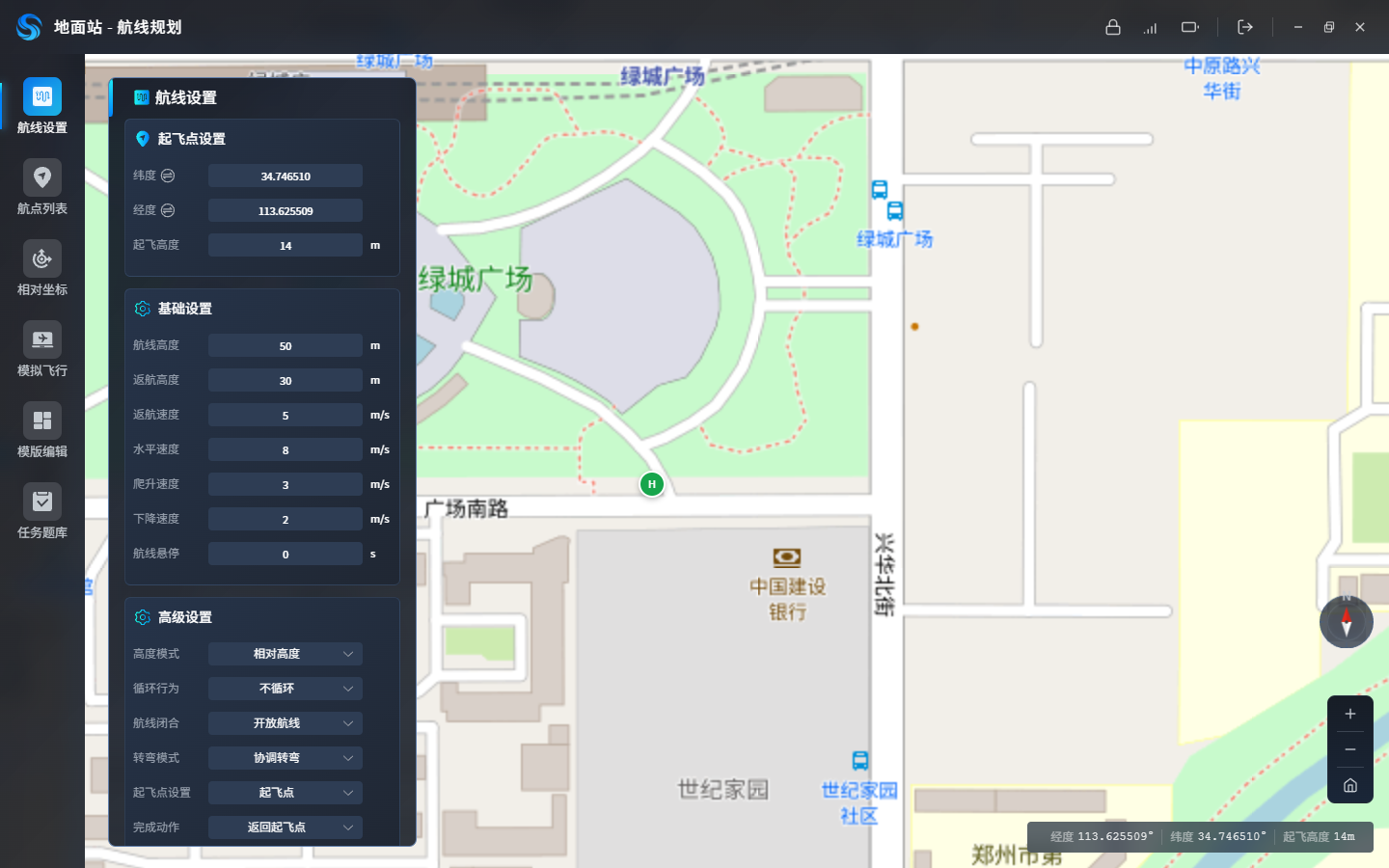The image size is (1389, 868).
Task: Click the 中原路兴华街 map label
Action: tap(1222, 78)
